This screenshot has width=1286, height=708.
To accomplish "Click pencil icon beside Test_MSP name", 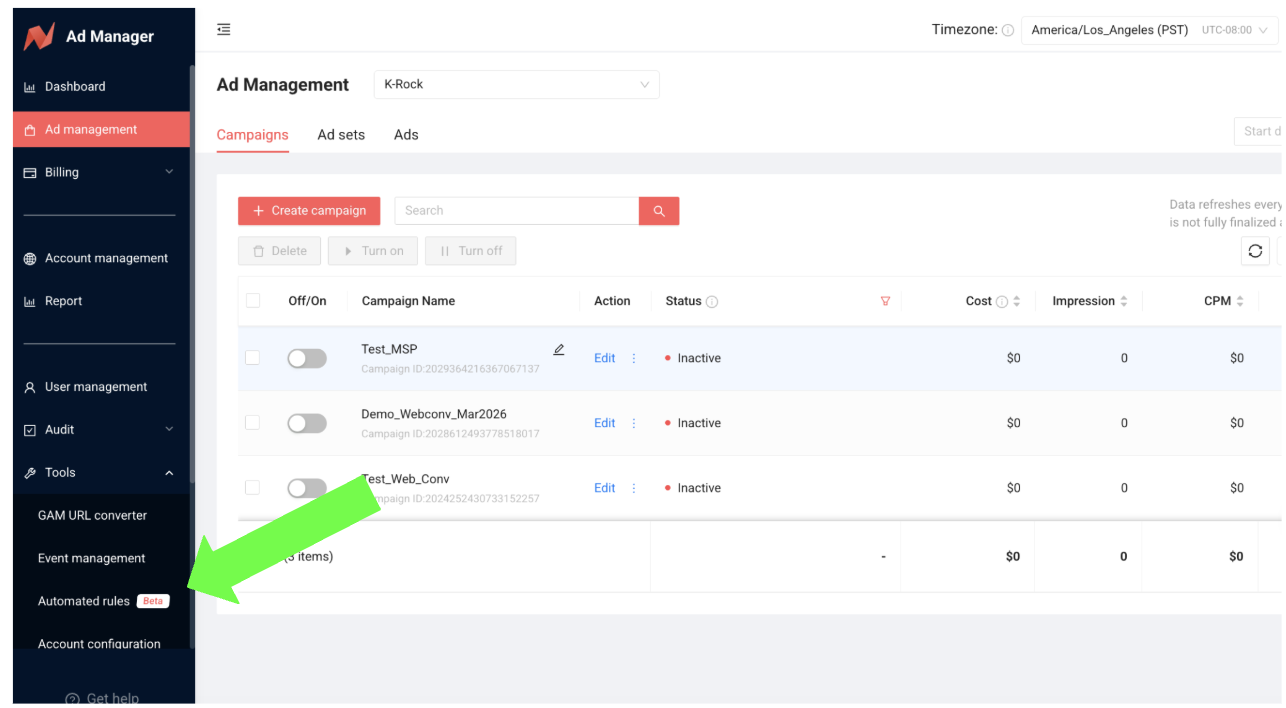I will (x=559, y=350).
